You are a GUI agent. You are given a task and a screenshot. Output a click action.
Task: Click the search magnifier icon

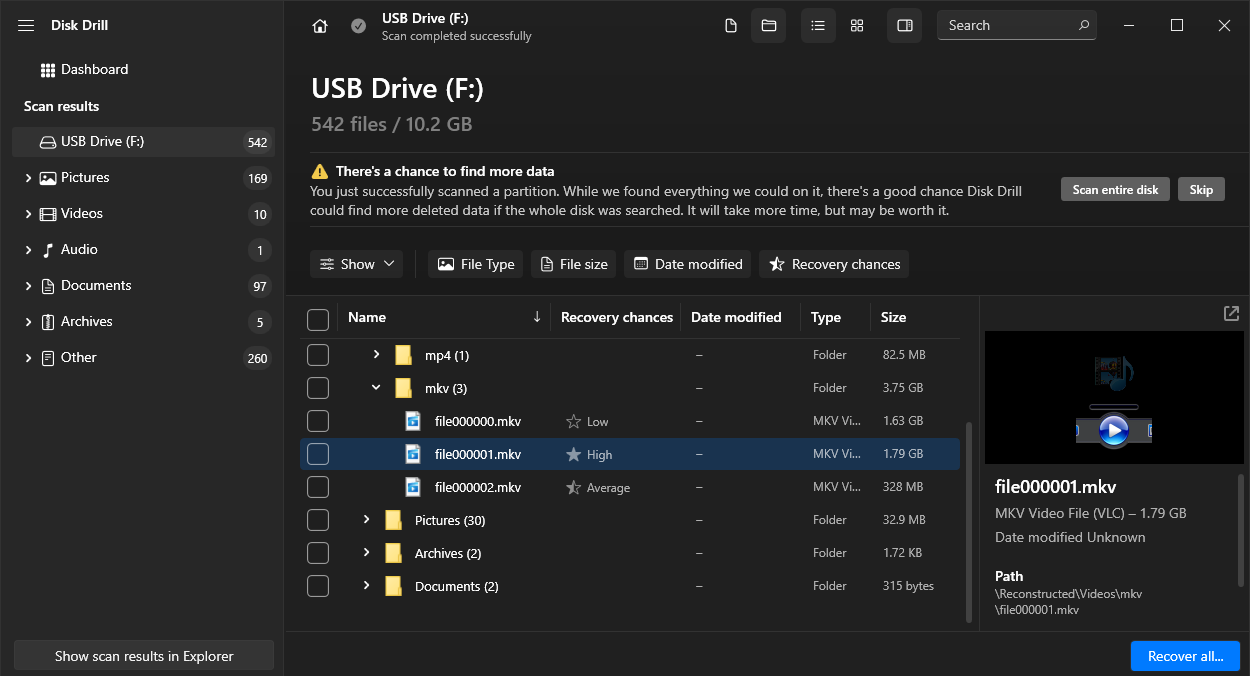(x=1083, y=25)
